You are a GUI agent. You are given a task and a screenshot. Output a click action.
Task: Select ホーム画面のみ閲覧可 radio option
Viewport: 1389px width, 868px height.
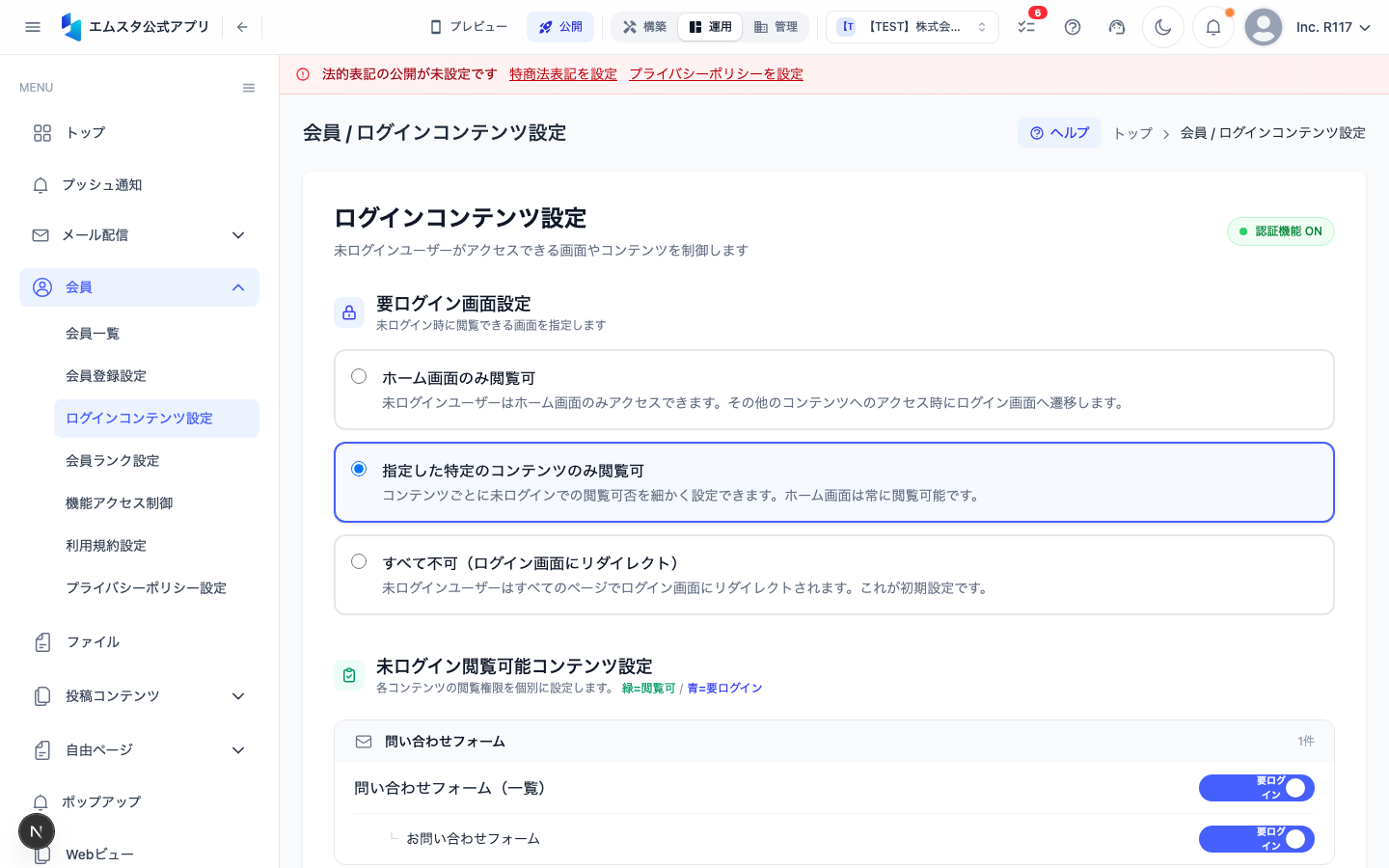(359, 376)
